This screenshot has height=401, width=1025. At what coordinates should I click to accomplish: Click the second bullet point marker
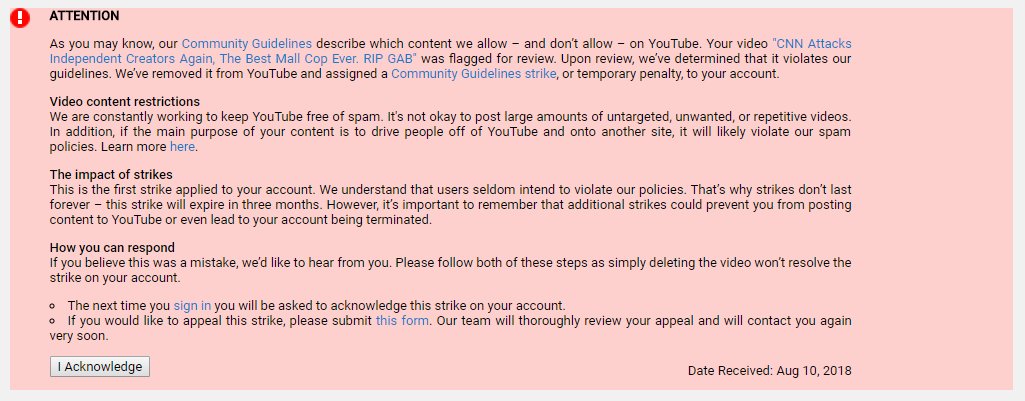point(52,321)
